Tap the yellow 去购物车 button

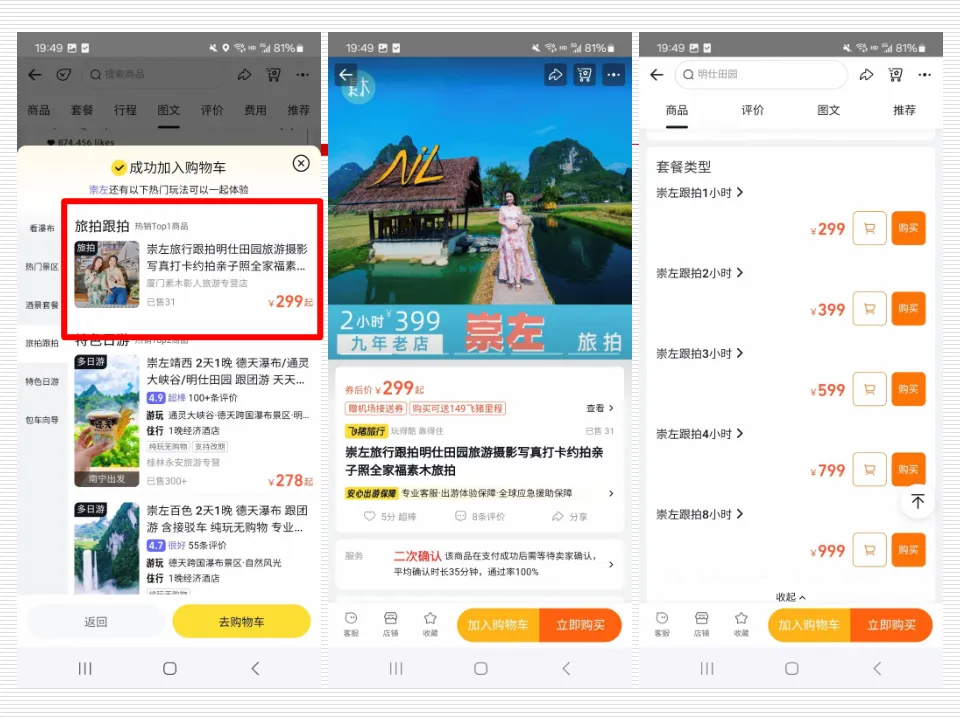pos(240,621)
